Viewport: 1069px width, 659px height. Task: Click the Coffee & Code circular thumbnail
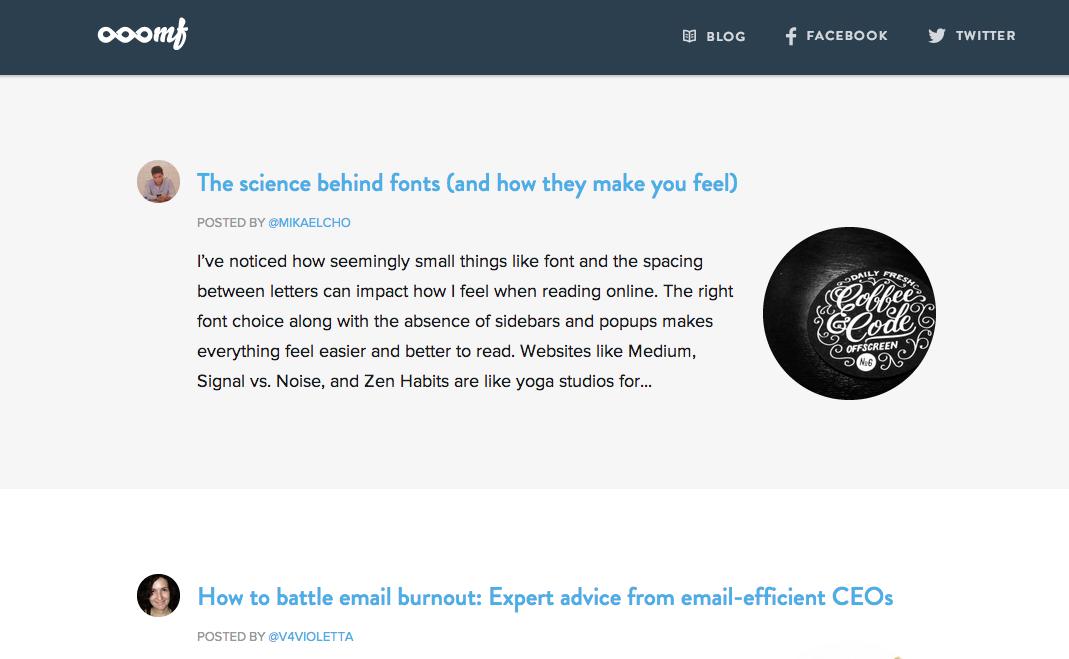click(849, 313)
